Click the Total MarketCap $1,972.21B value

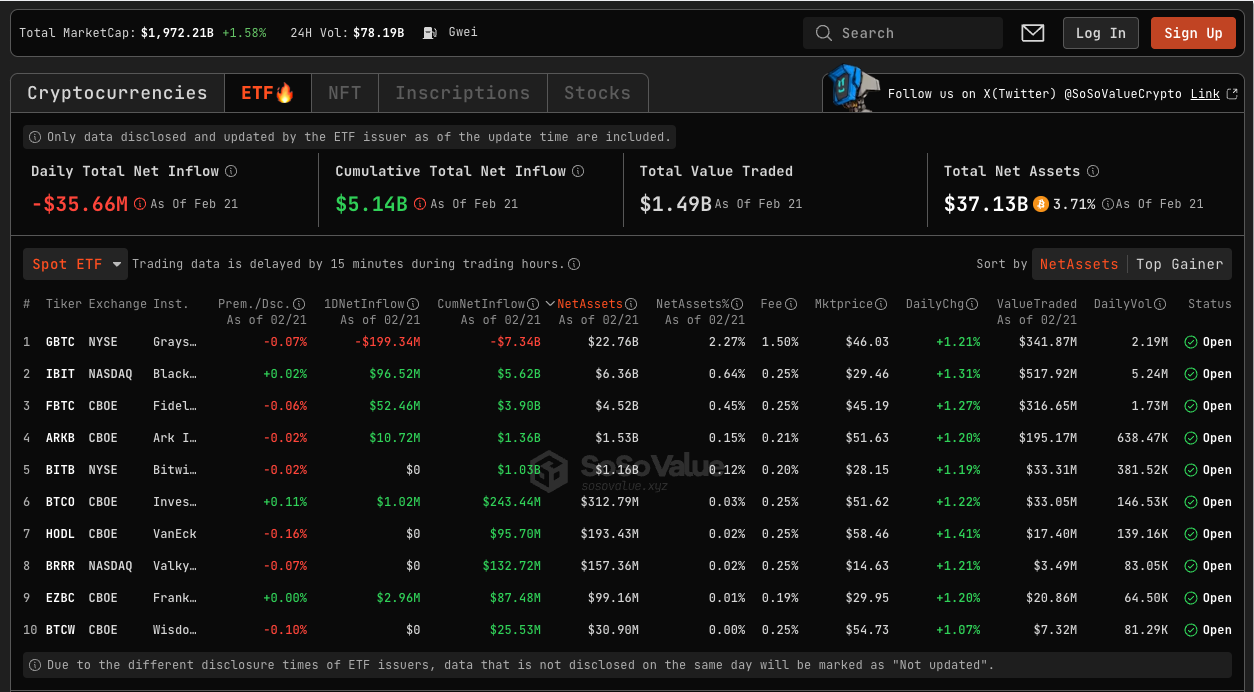[177, 33]
